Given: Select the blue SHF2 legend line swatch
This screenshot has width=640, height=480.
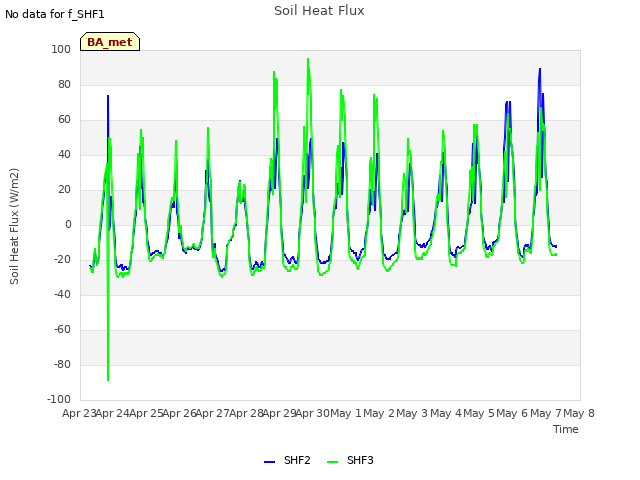Looking at the screenshot, I should [269, 462].
